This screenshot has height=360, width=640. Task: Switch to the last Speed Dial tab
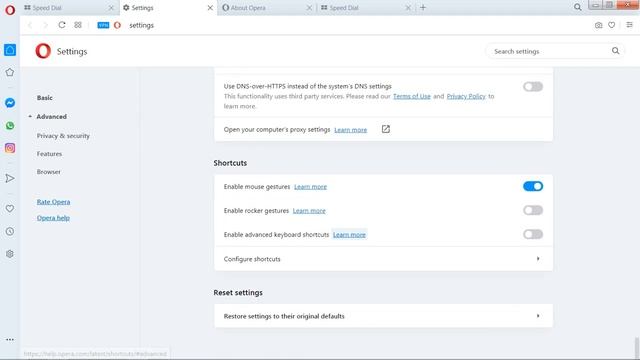tap(366, 7)
